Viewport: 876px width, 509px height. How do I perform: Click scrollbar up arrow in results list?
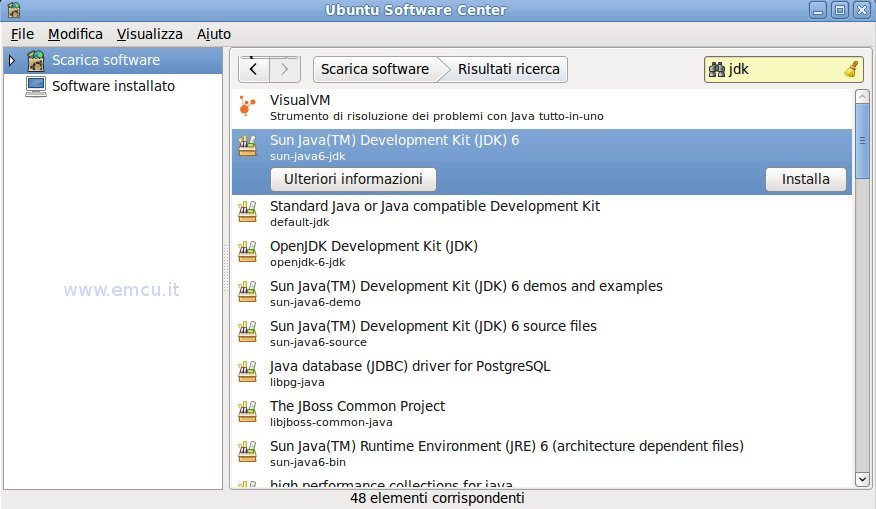tap(862, 96)
